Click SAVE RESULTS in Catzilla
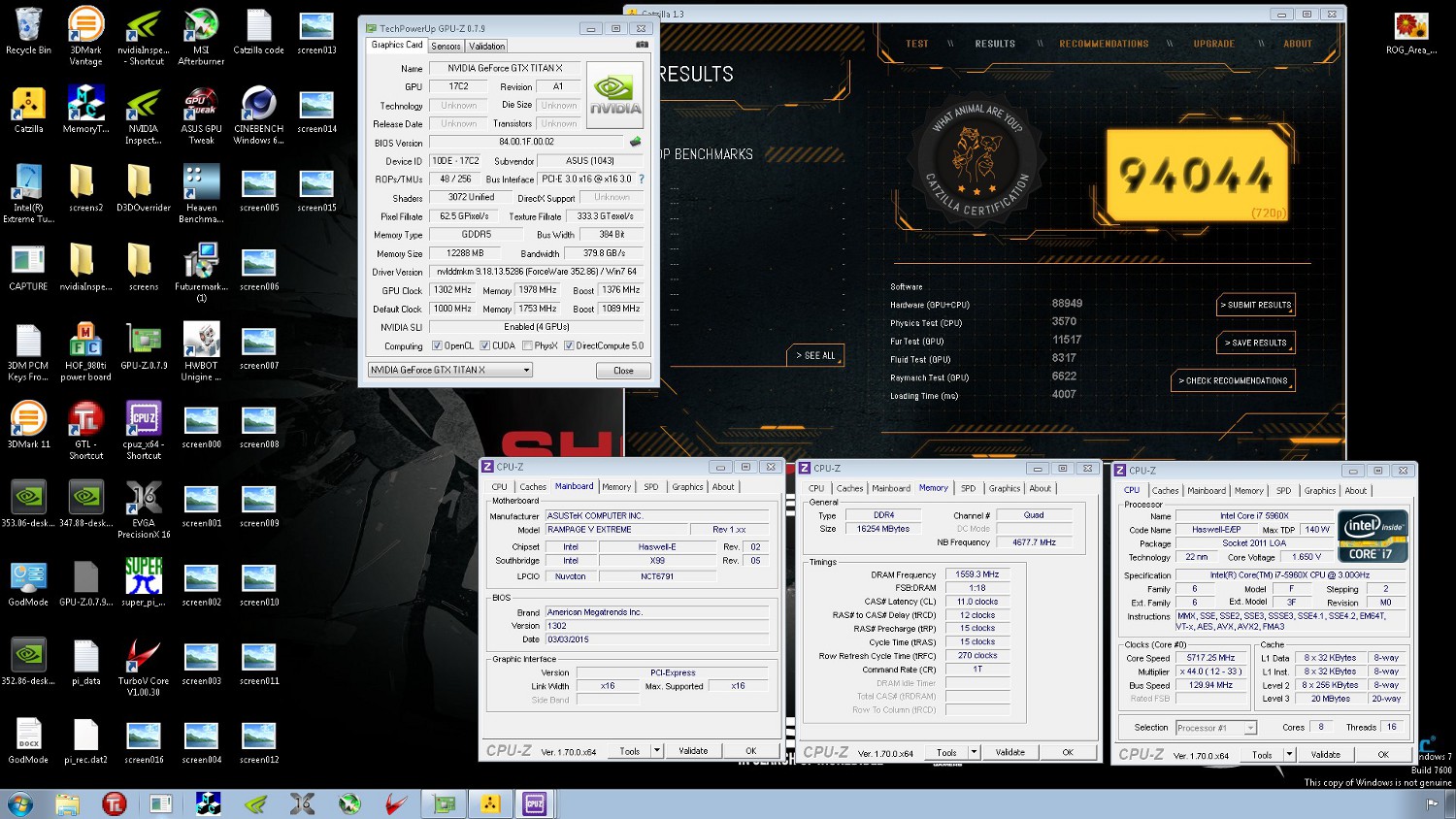Screen dimensions: 1456x819 click(1255, 343)
